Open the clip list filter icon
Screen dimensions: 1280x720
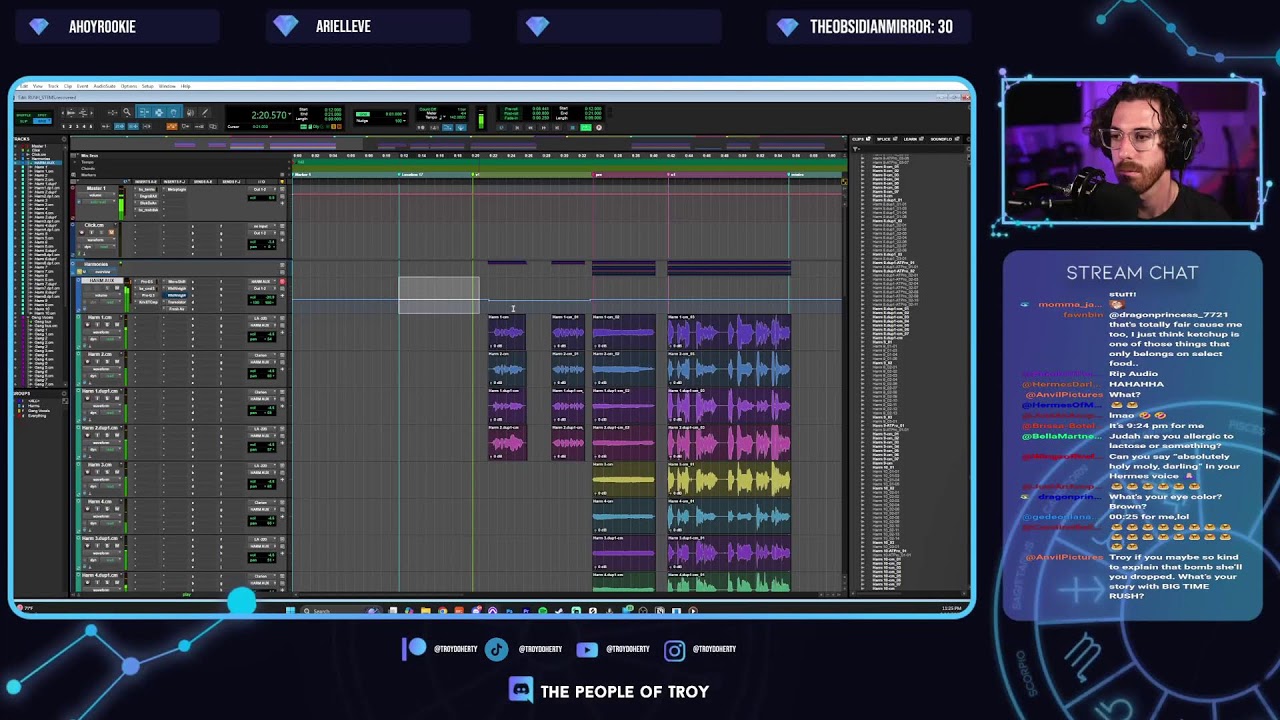point(856,149)
